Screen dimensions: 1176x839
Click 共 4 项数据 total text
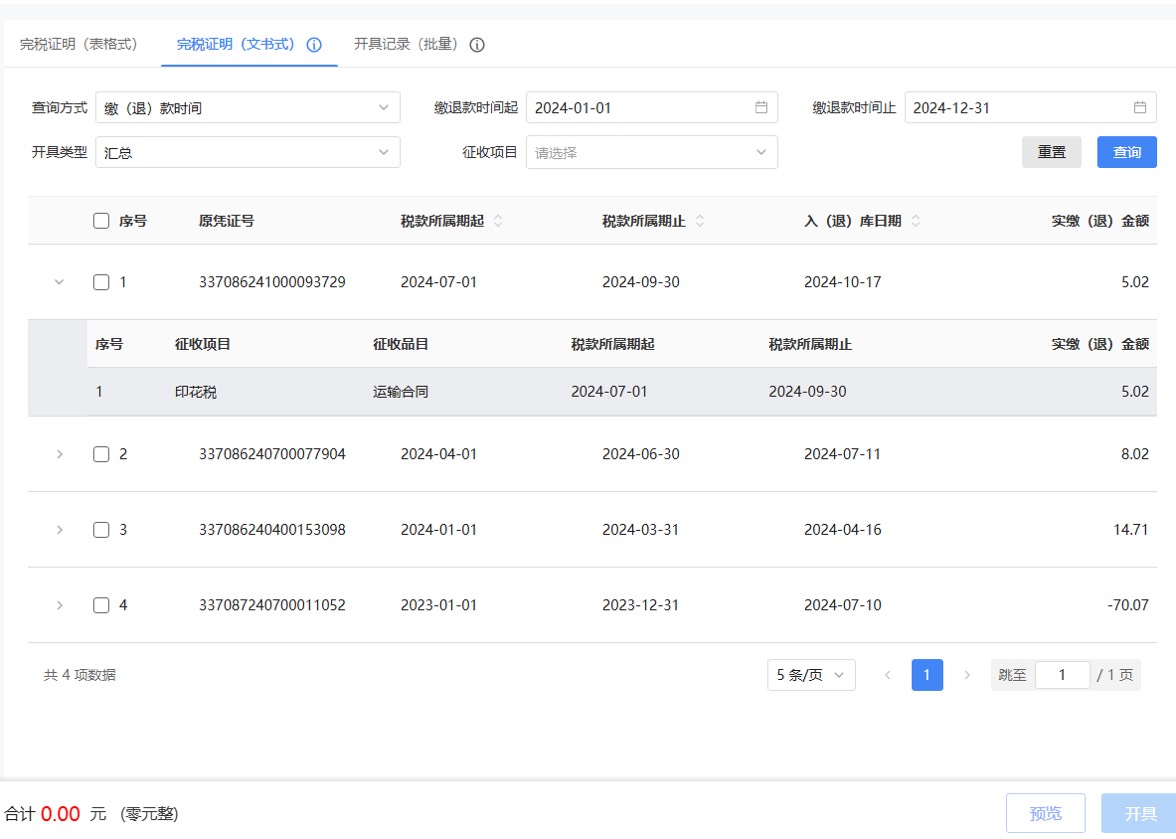(80, 675)
